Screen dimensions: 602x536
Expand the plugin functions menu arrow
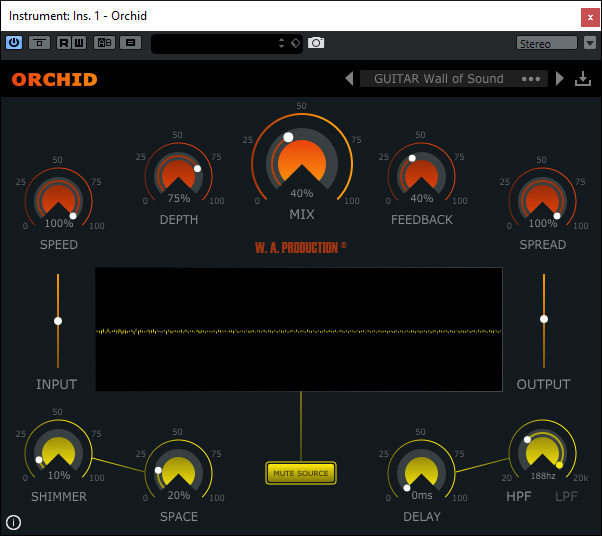coord(590,43)
